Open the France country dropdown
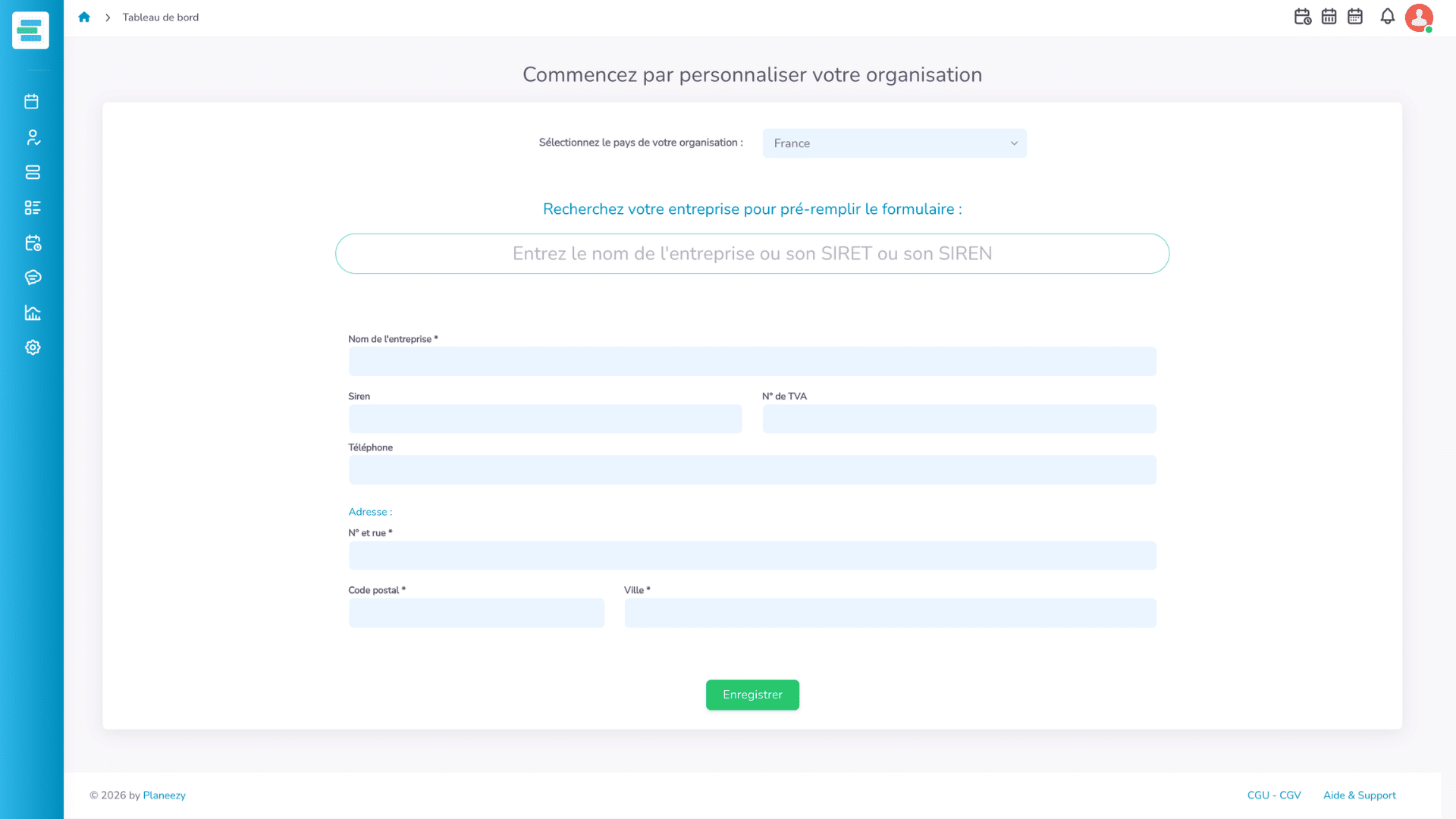The height and width of the screenshot is (819, 1456). 895,143
